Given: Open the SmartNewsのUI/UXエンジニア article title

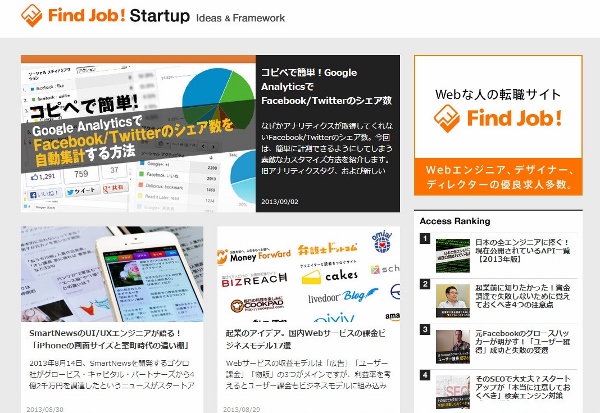Looking at the screenshot, I should 110,339.
